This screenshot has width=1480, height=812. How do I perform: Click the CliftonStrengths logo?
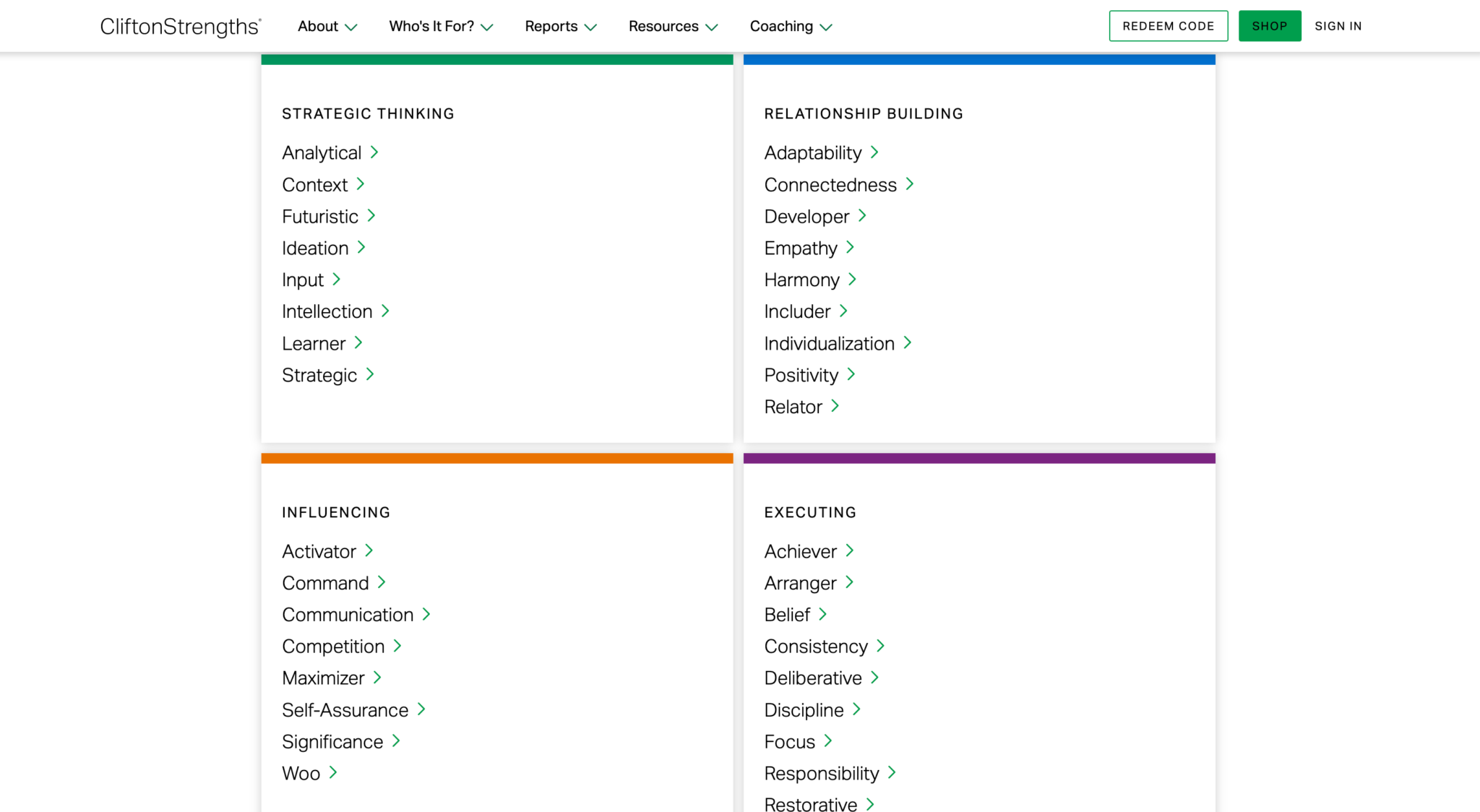181,26
